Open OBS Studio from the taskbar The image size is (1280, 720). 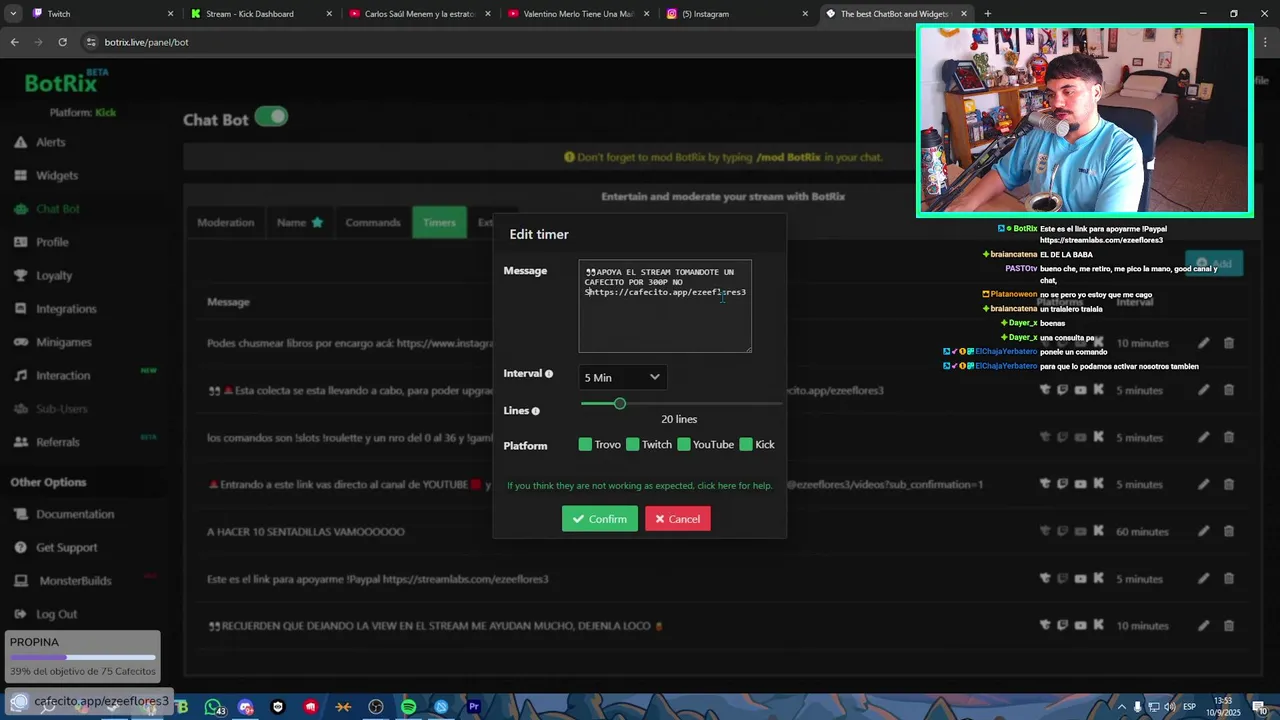coord(376,707)
